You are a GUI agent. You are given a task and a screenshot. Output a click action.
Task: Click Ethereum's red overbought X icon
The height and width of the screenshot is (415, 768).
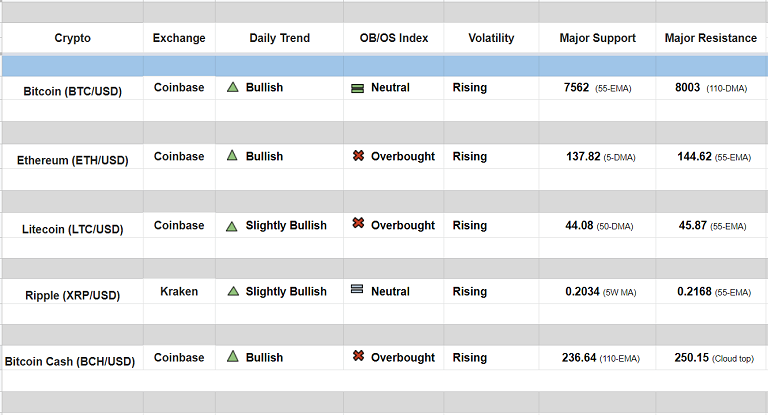[358, 156]
